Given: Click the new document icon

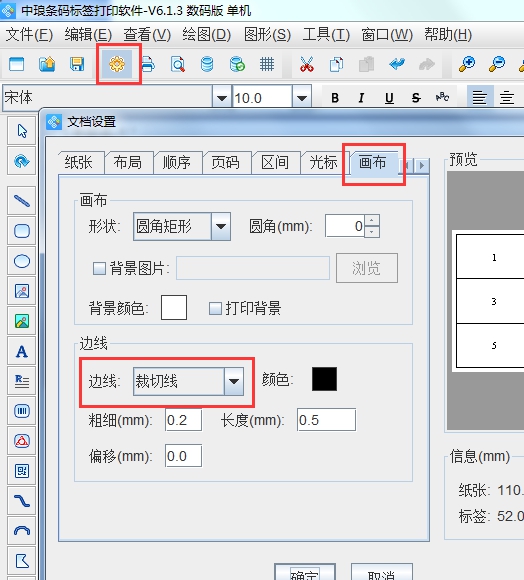Looking at the screenshot, I should [x=17, y=64].
